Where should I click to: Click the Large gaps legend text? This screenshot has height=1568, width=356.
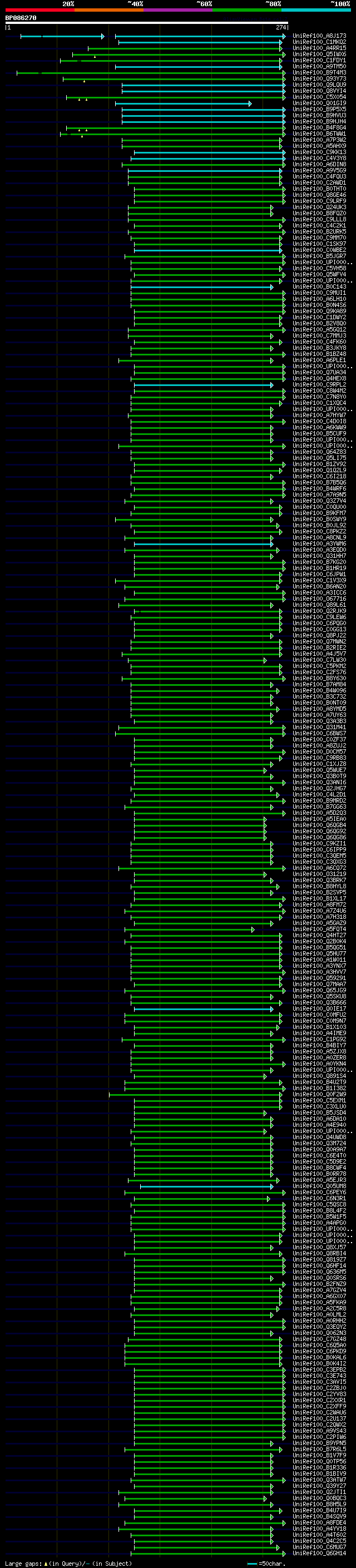(23, 1563)
